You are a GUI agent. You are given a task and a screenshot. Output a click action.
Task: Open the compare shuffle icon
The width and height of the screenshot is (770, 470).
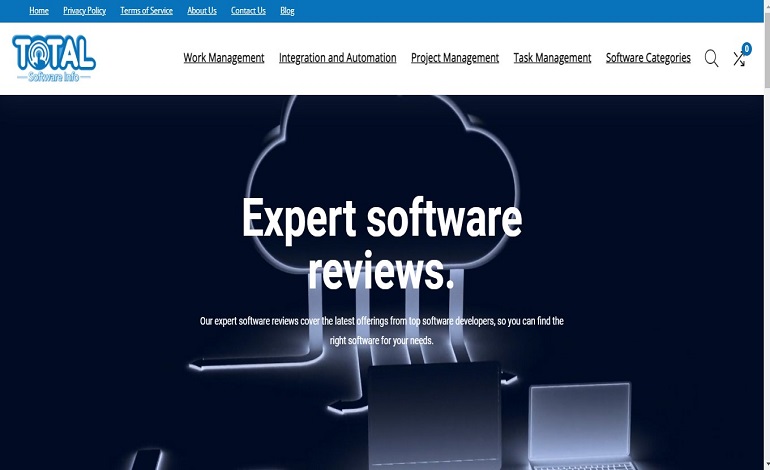click(x=739, y=59)
